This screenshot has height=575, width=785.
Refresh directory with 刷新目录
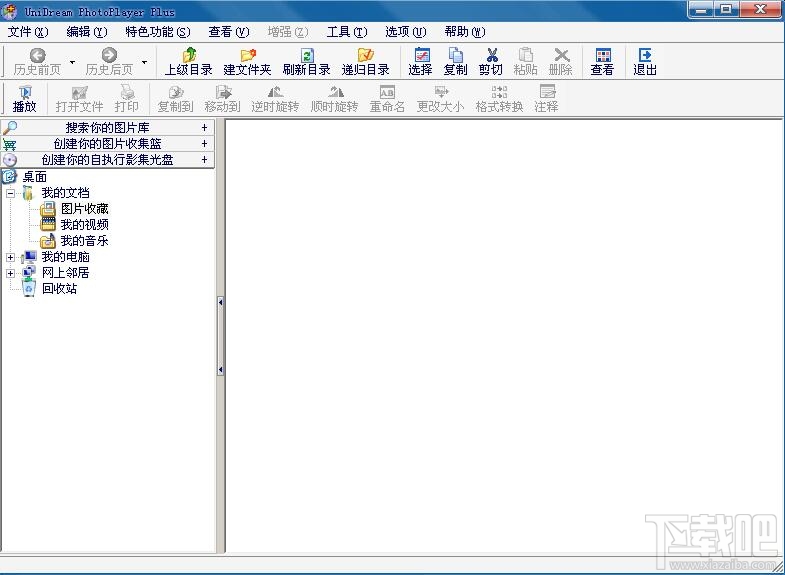pos(306,62)
